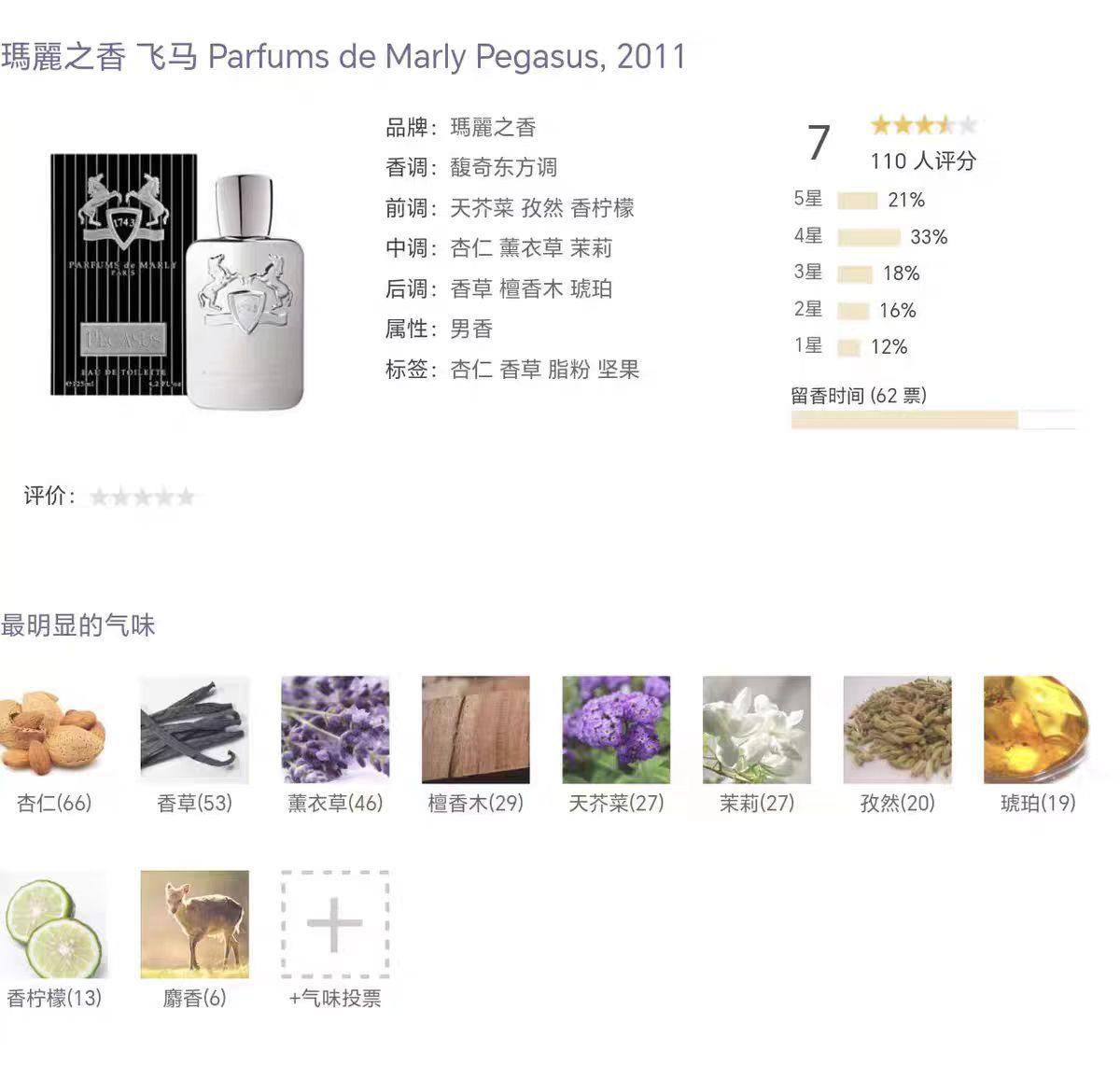1120x1079 pixels.
Task: Open the lavender 薰衣草 scent image
Action: click(x=335, y=730)
